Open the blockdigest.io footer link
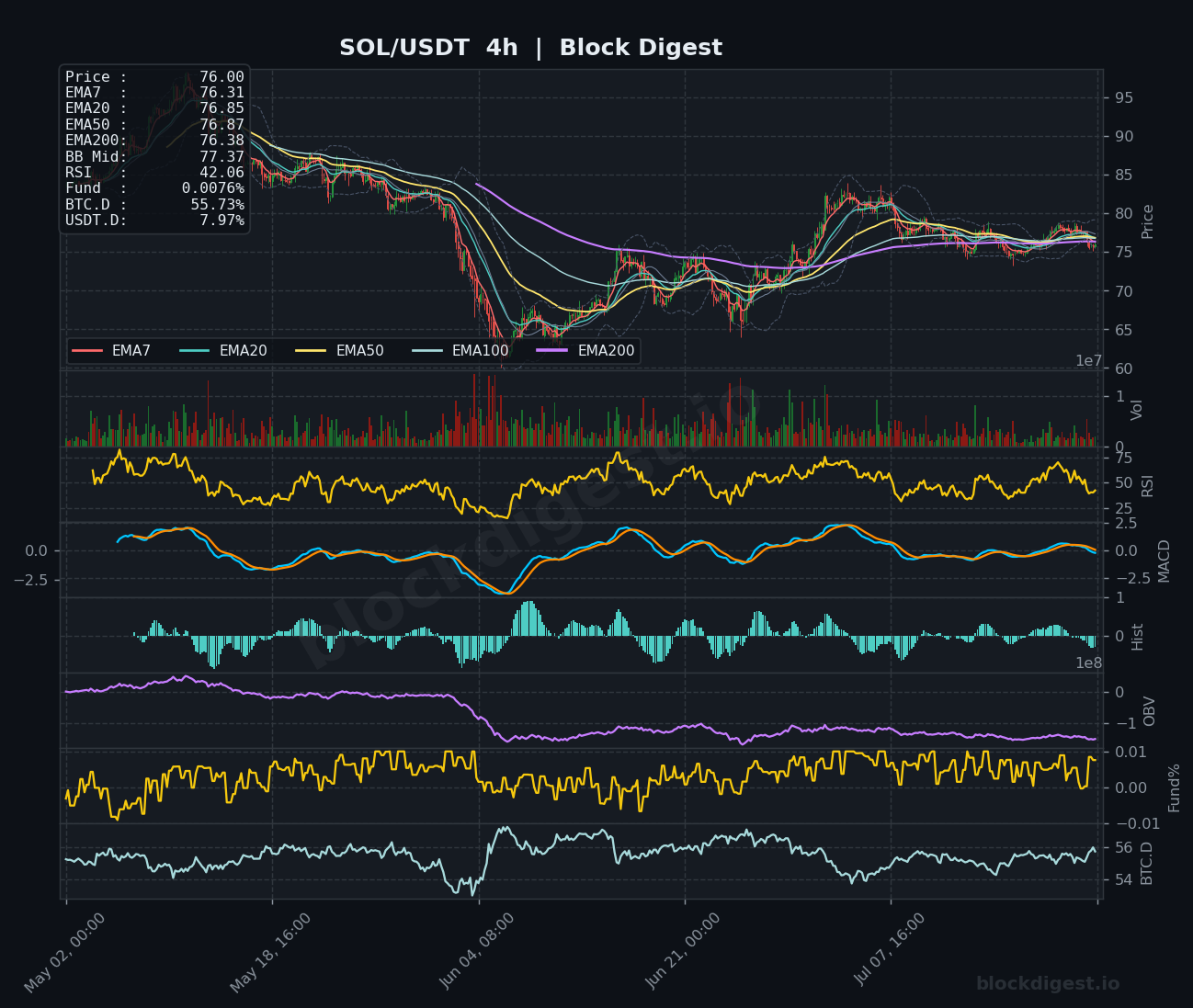 click(x=1048, y=984)
